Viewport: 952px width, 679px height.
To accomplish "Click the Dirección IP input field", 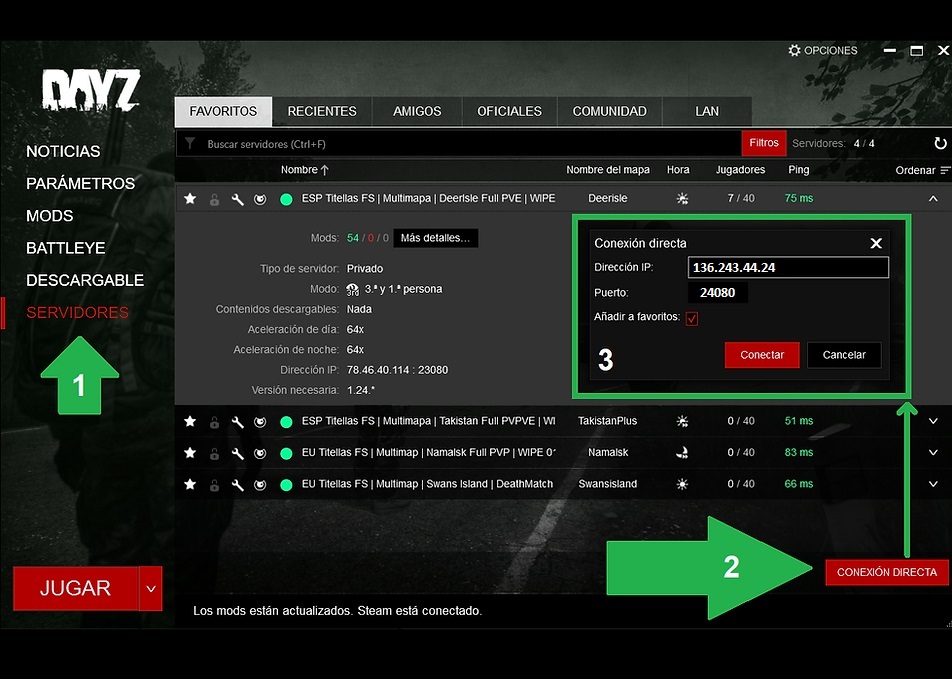I will (x=788, y=267).
